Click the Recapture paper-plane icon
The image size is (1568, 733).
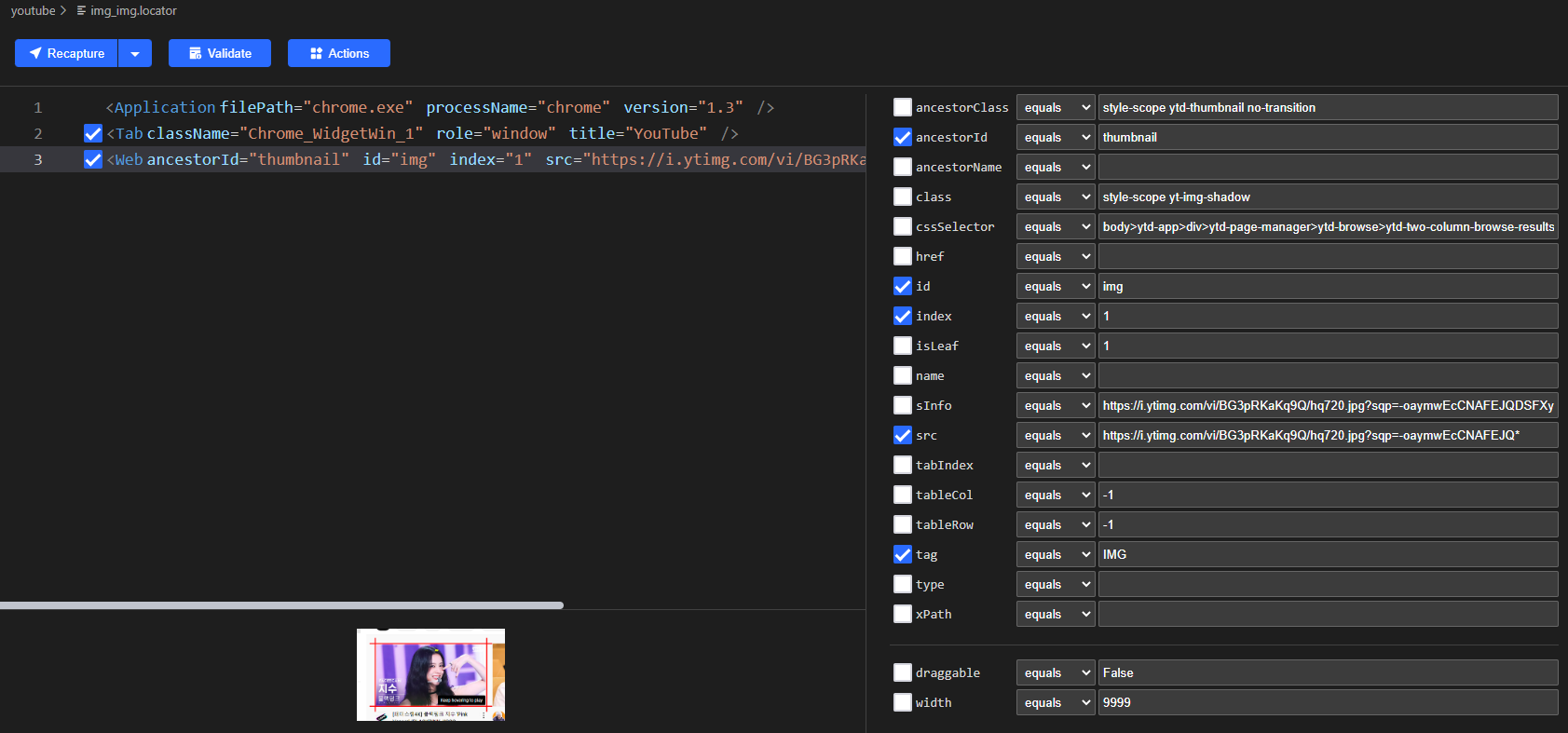35,53
